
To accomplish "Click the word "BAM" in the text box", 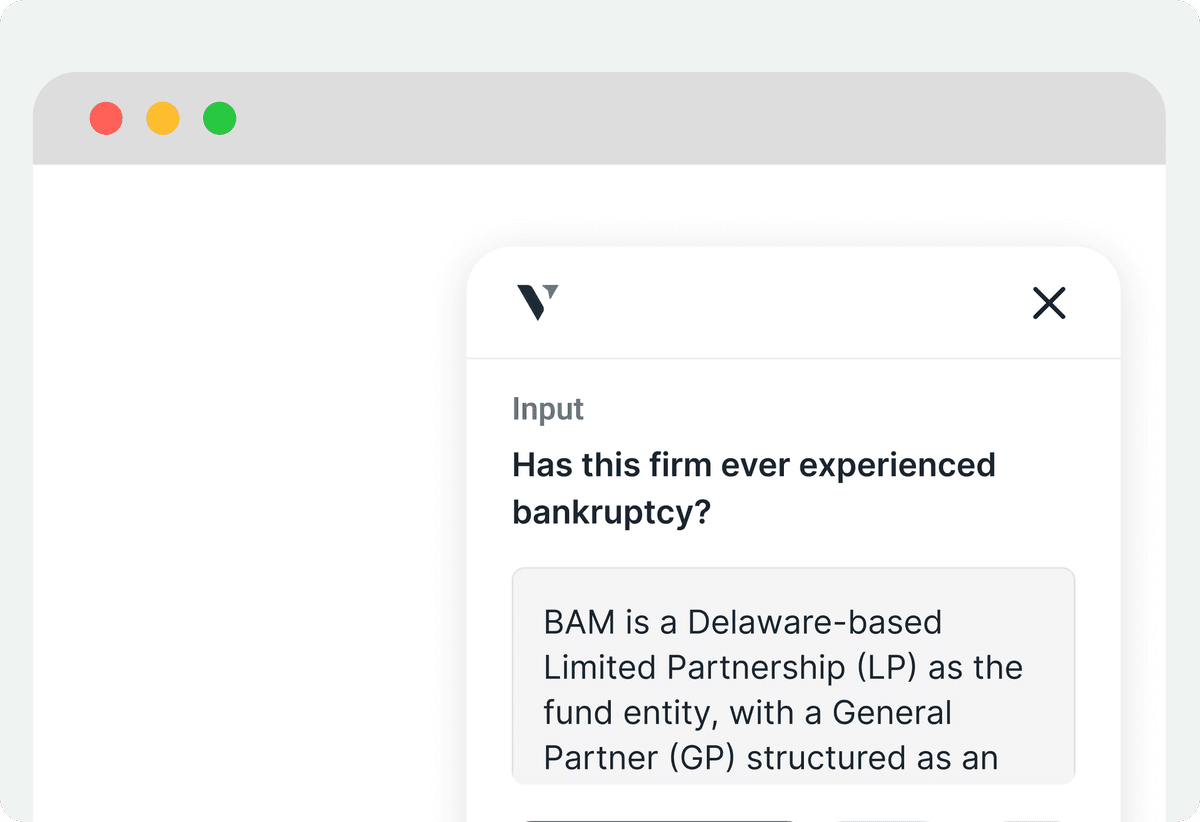I will pos(579,622).
